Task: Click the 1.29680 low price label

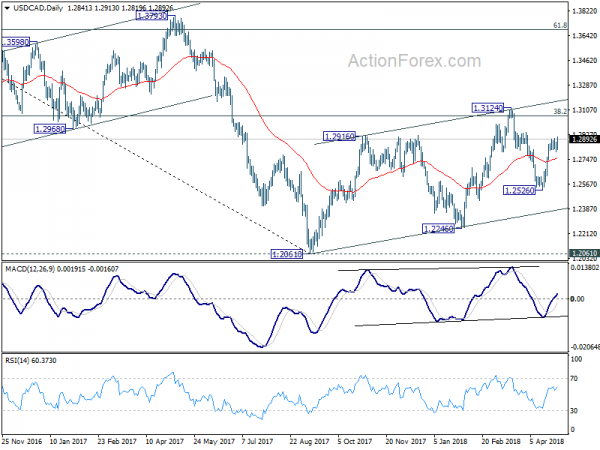Action: click(50, 129)
